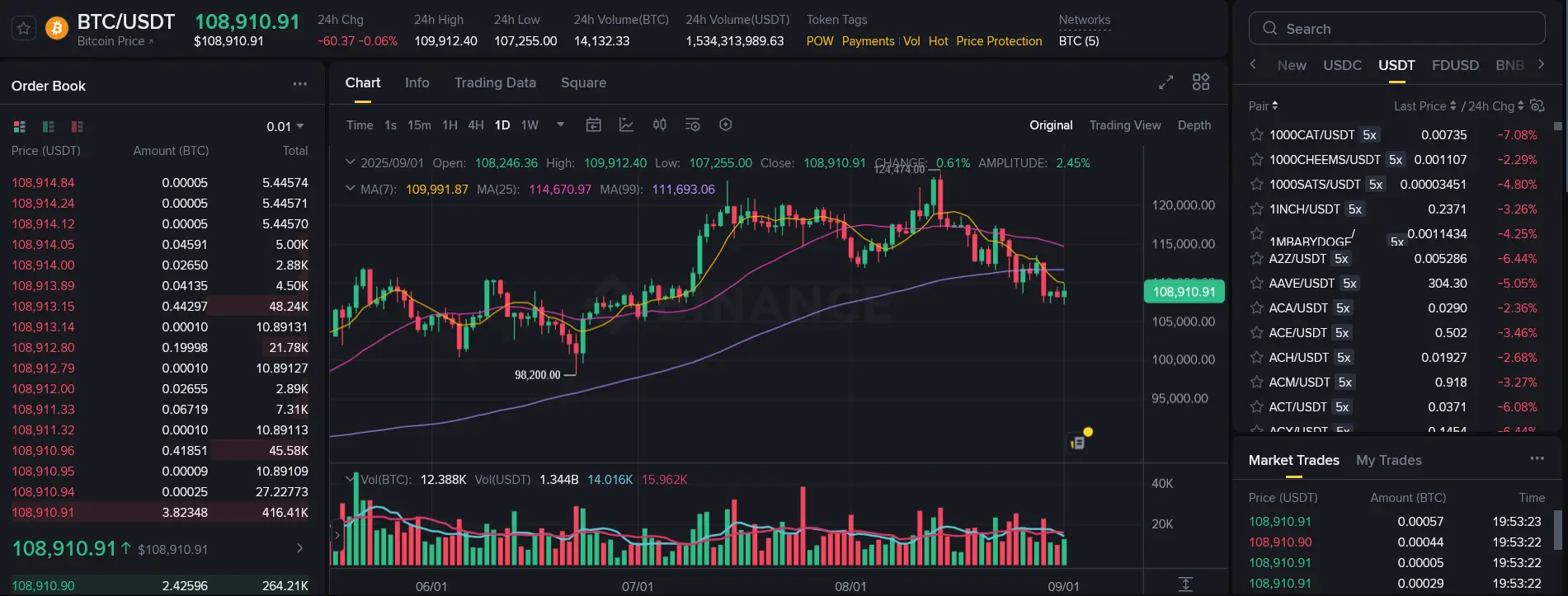Switch chart to Trading View
The image size is (1568, 596).
(1125, 125)
